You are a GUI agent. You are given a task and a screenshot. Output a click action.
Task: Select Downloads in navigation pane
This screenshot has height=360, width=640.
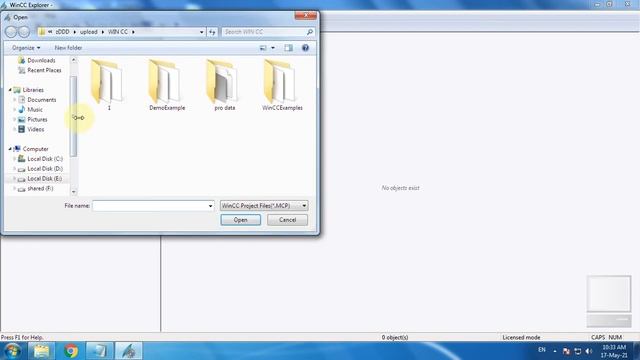pos(41,60)
